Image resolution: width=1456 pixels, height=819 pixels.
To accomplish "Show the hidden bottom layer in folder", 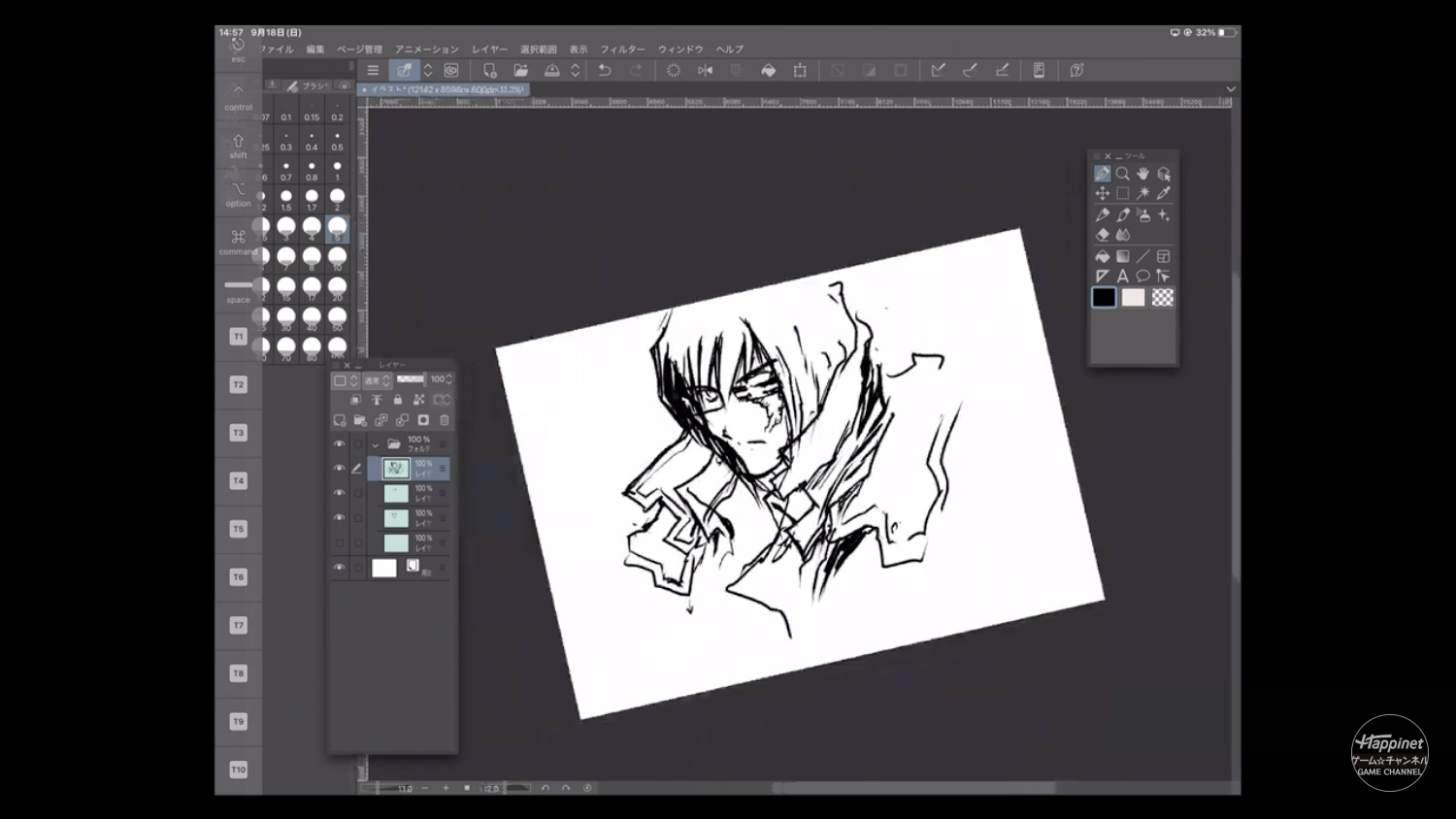I will tap(339, 542).
